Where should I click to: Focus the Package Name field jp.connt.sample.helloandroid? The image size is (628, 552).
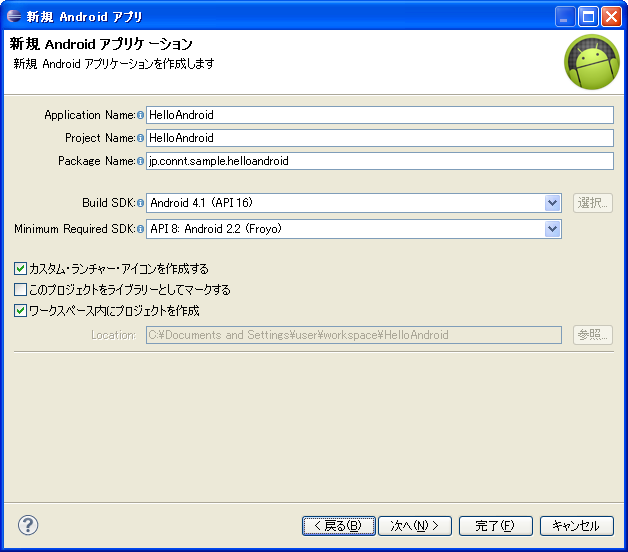[x=380, y=161]
